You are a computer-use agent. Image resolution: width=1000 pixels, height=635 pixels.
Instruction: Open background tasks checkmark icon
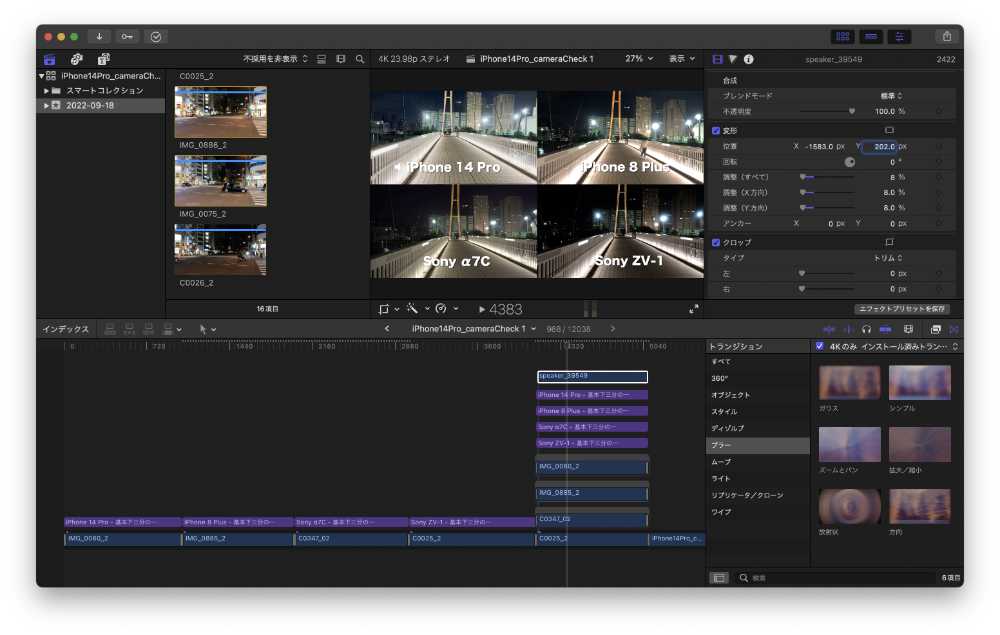click(x=156, y=37)
